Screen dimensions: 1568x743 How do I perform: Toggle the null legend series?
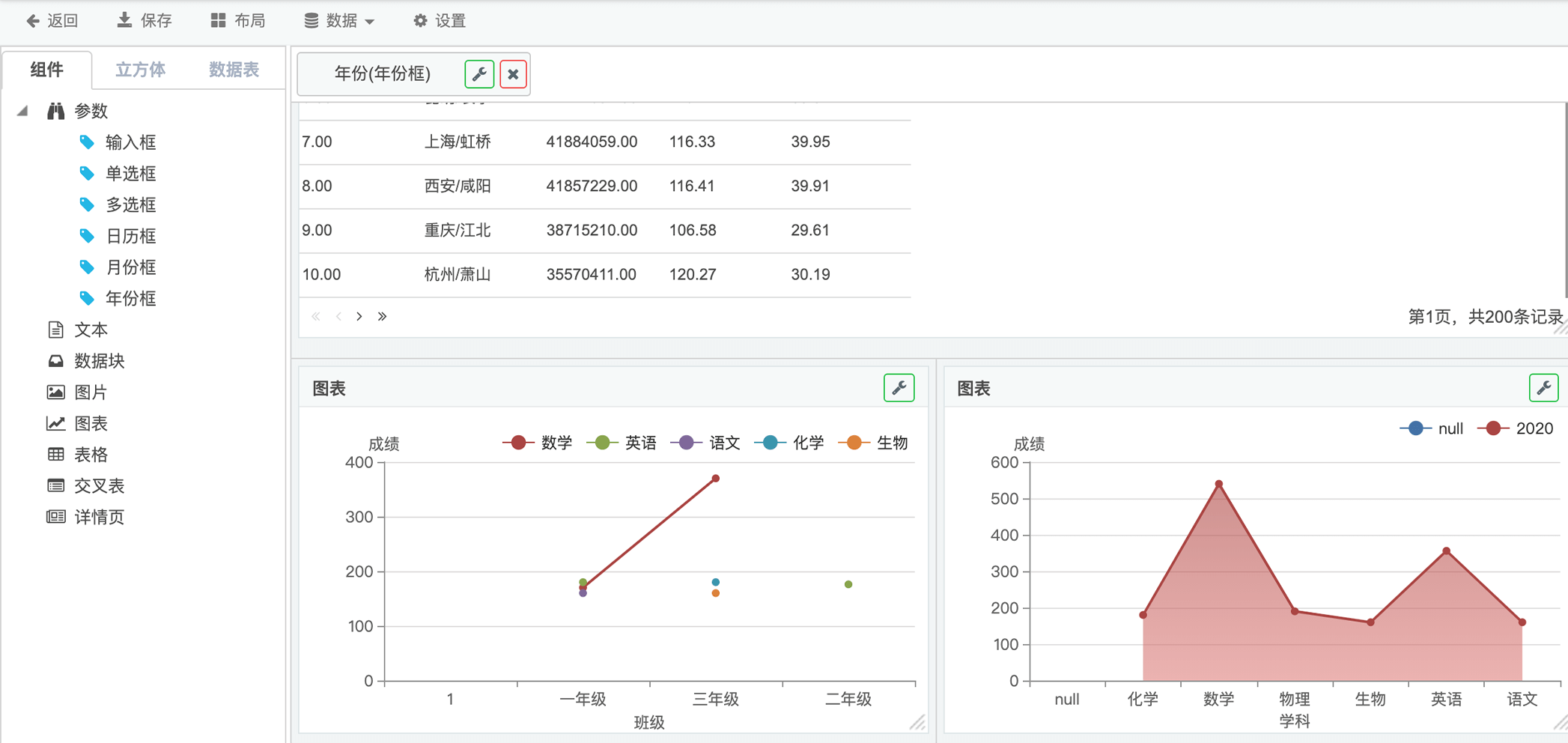click(x=1432, y=428)
